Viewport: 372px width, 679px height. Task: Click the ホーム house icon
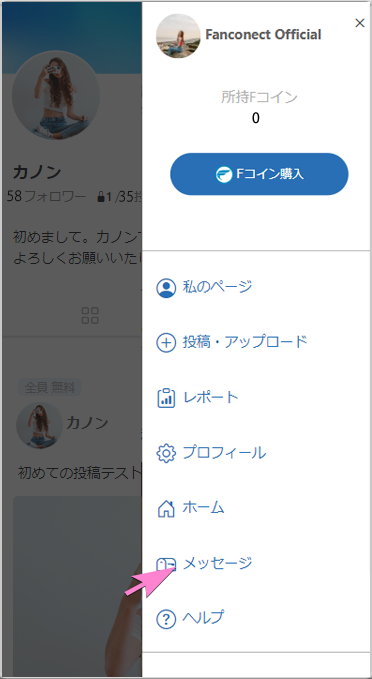click(166, 508)
